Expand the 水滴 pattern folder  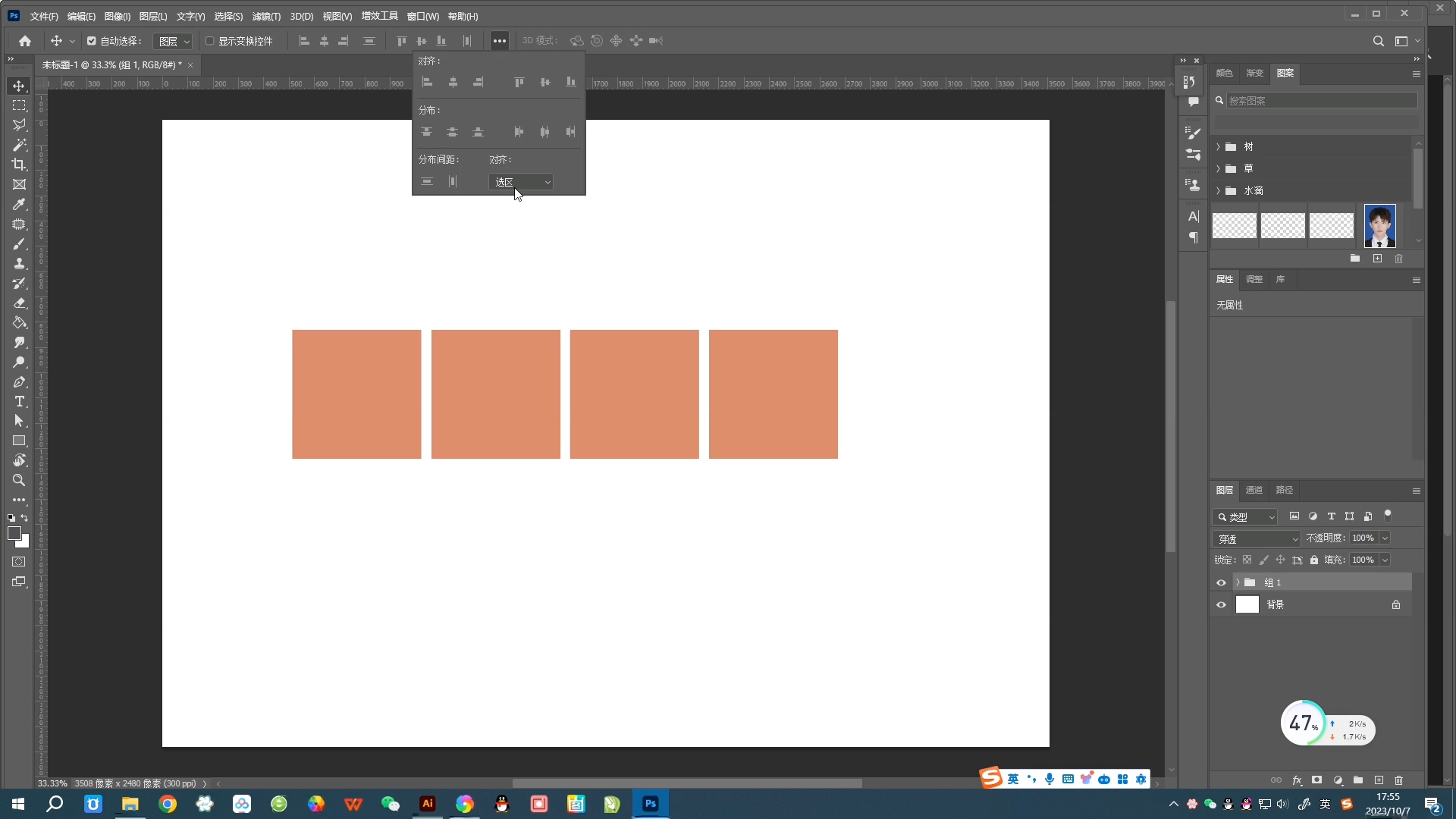click(x=1219, y=190)
